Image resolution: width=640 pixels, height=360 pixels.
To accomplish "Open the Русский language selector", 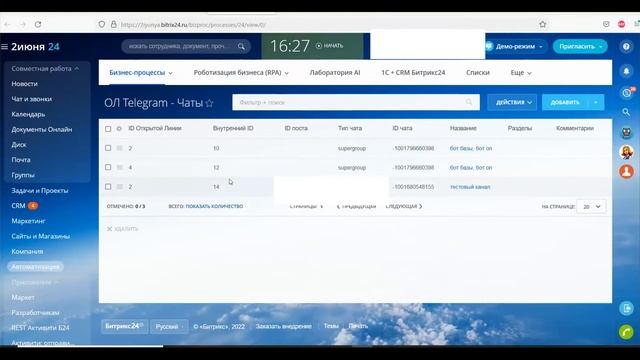I will 169,327.
